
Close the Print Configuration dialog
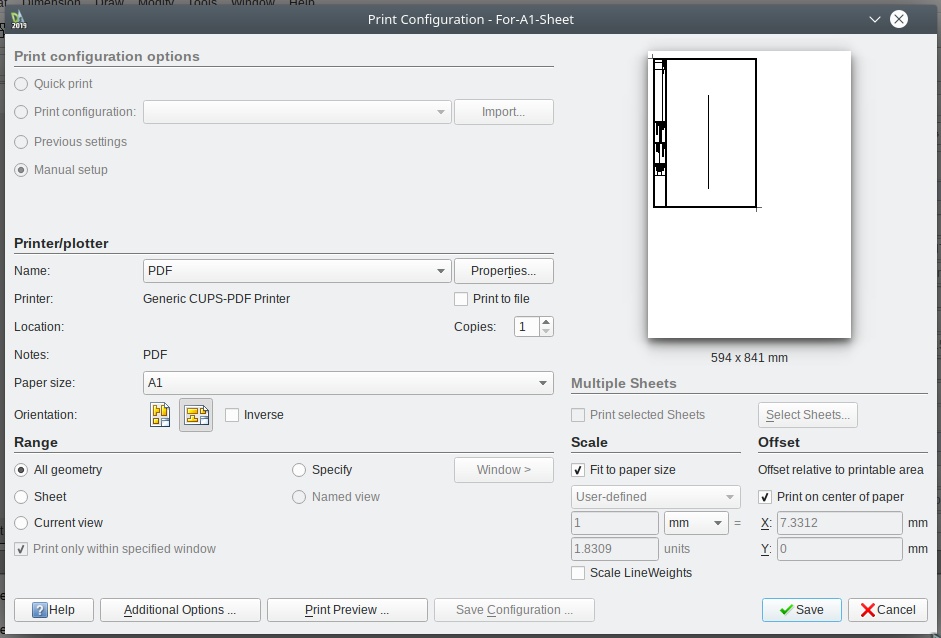point(899,19)
